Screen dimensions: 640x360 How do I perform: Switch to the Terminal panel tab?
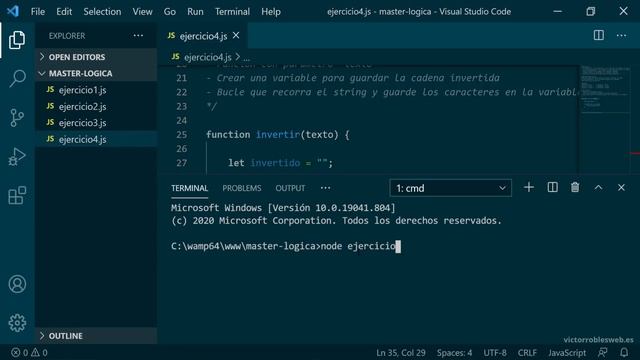189,188
